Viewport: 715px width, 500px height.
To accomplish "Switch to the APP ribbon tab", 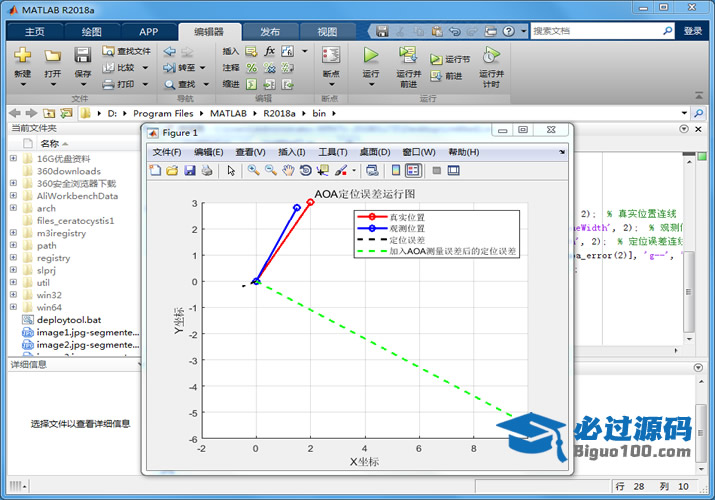I will [149, 31].
